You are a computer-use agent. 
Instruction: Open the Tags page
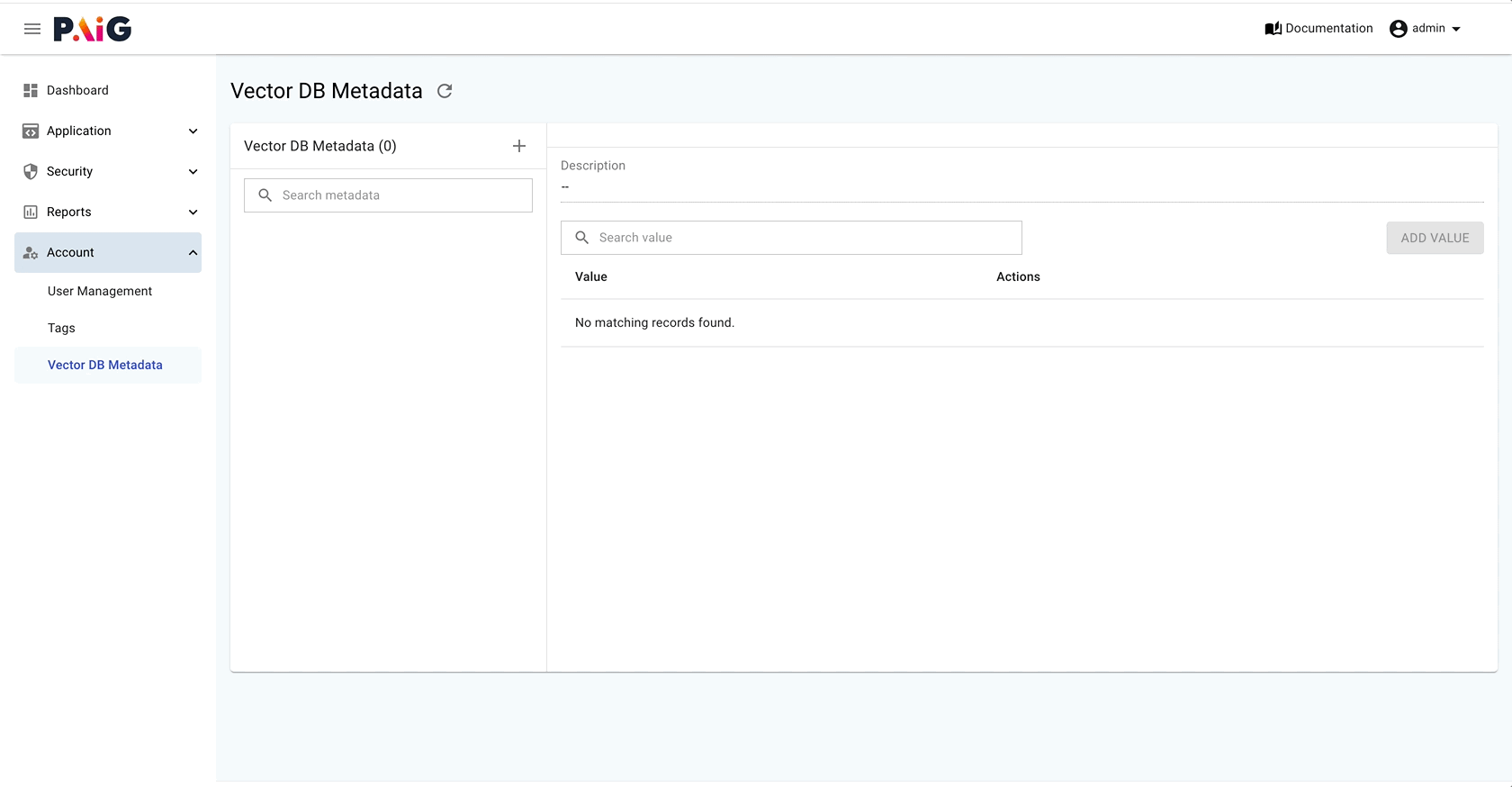coord(61,328)
